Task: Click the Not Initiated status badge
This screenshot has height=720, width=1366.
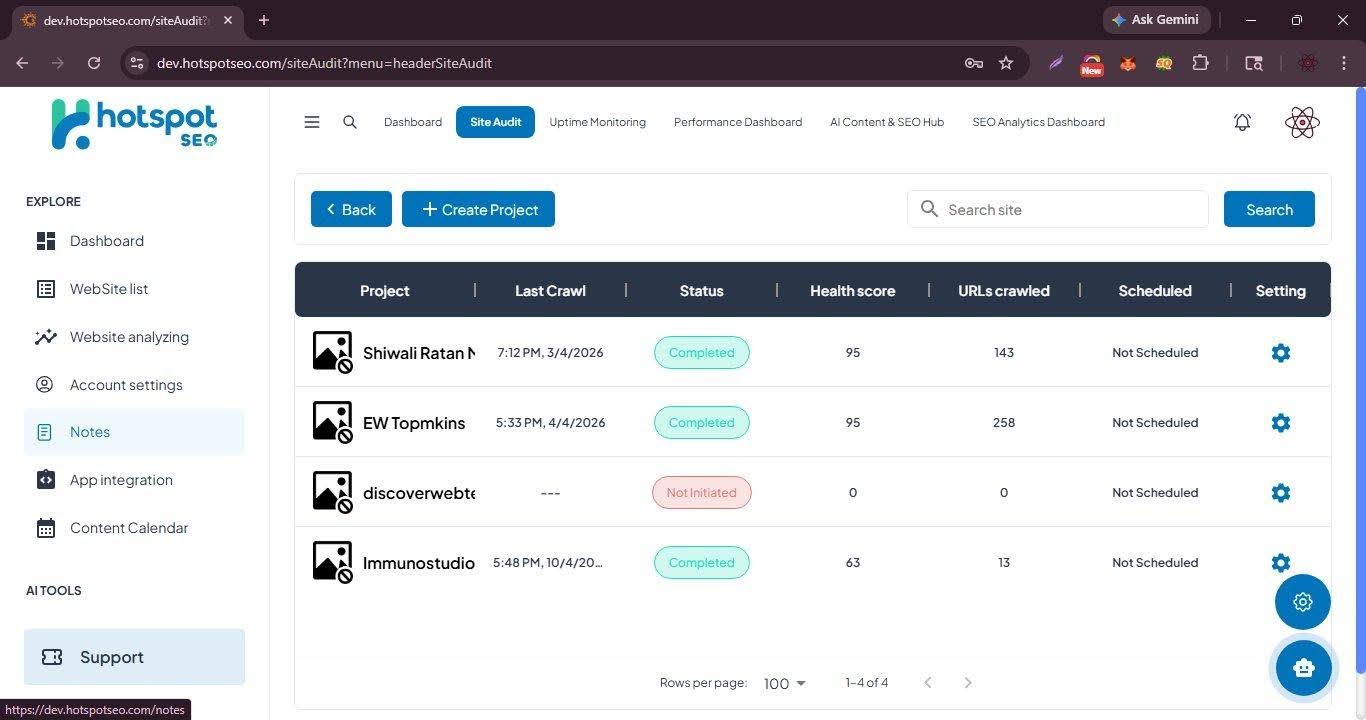Action: (x=701, y=492)
